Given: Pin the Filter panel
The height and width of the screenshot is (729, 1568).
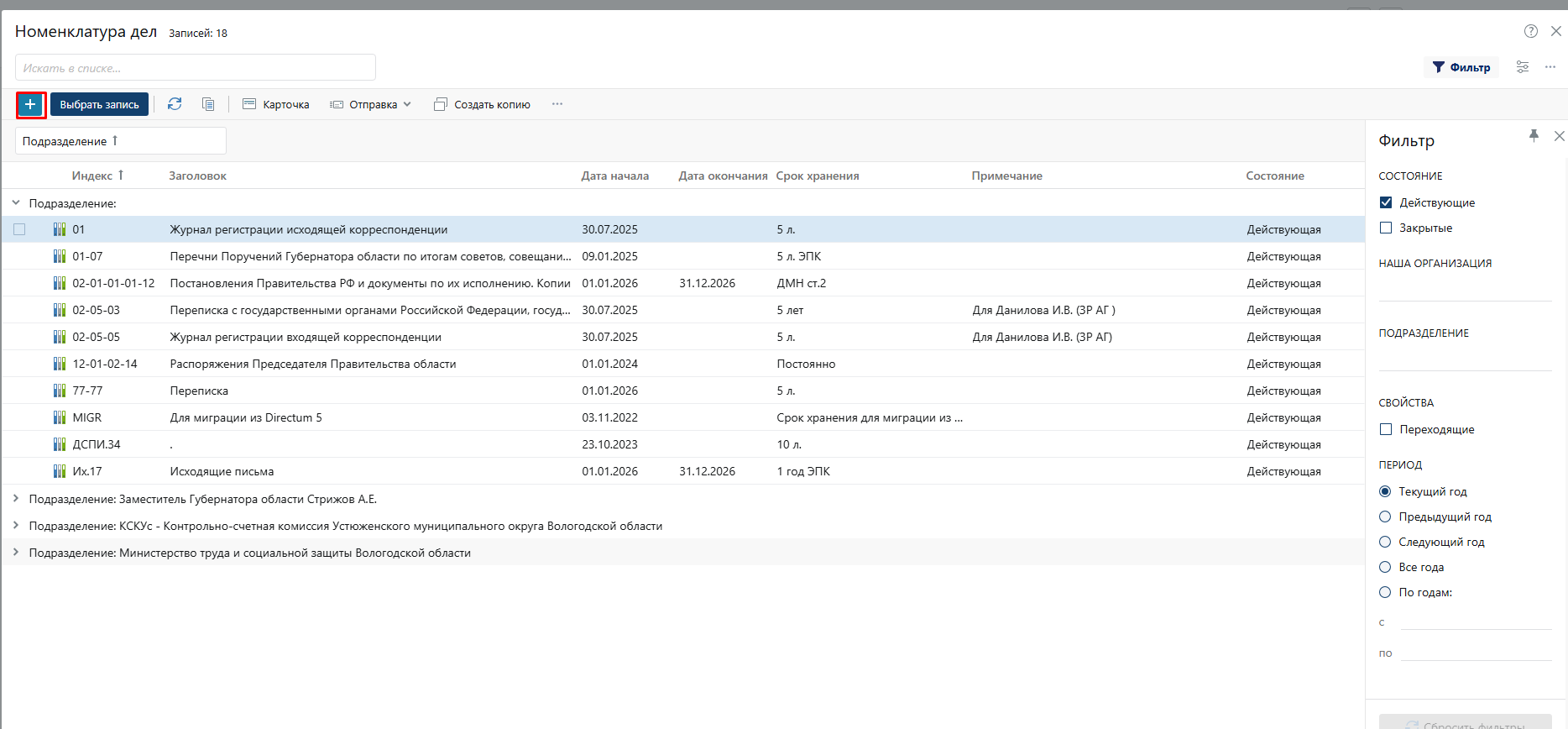Looking at the screenshot, I should coord(1534,136).
